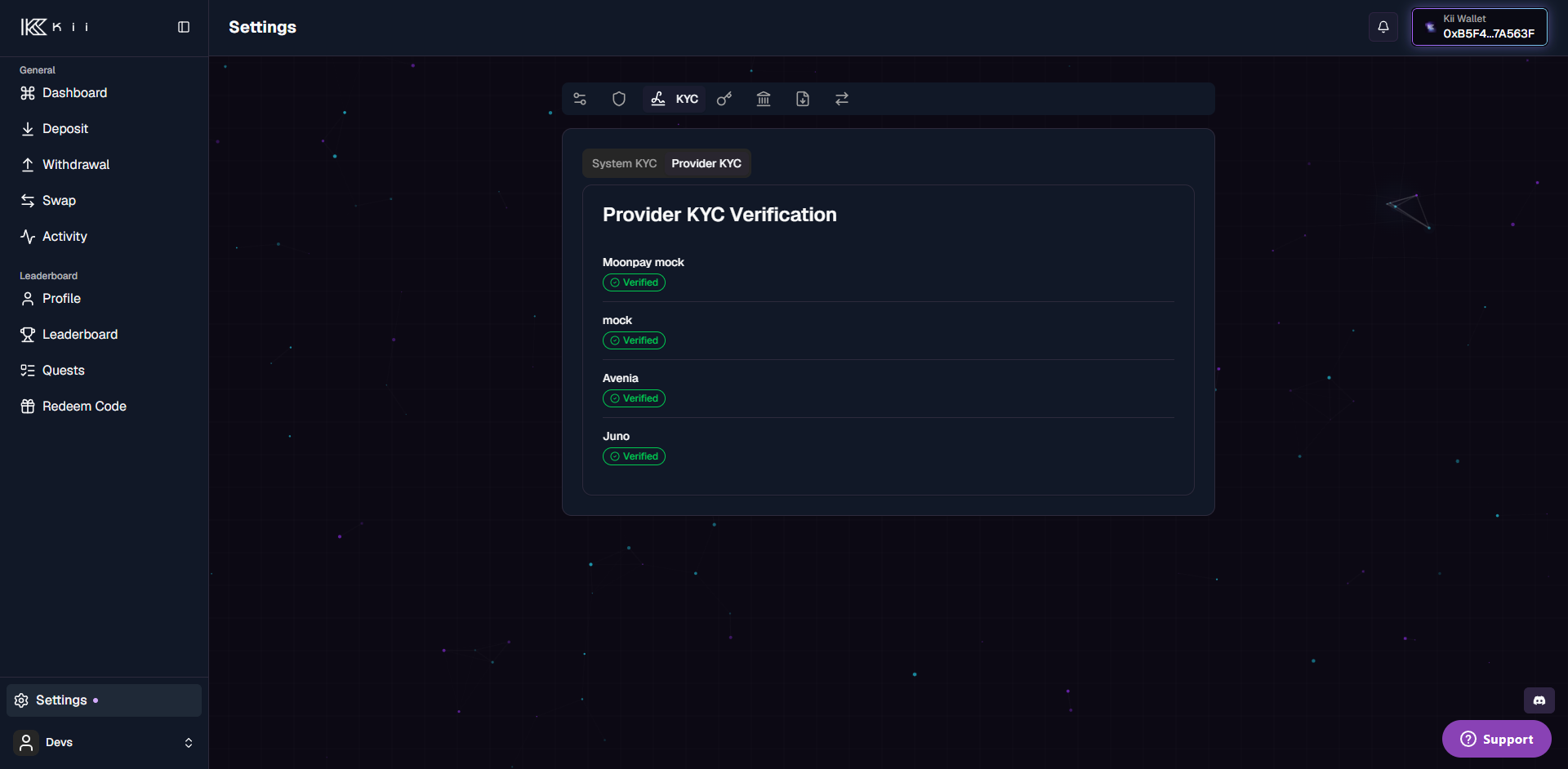Image resolution: width=1568 pixels, height=769 pixels.
Task: Go to Dashboard
Action: pos(104,93)
